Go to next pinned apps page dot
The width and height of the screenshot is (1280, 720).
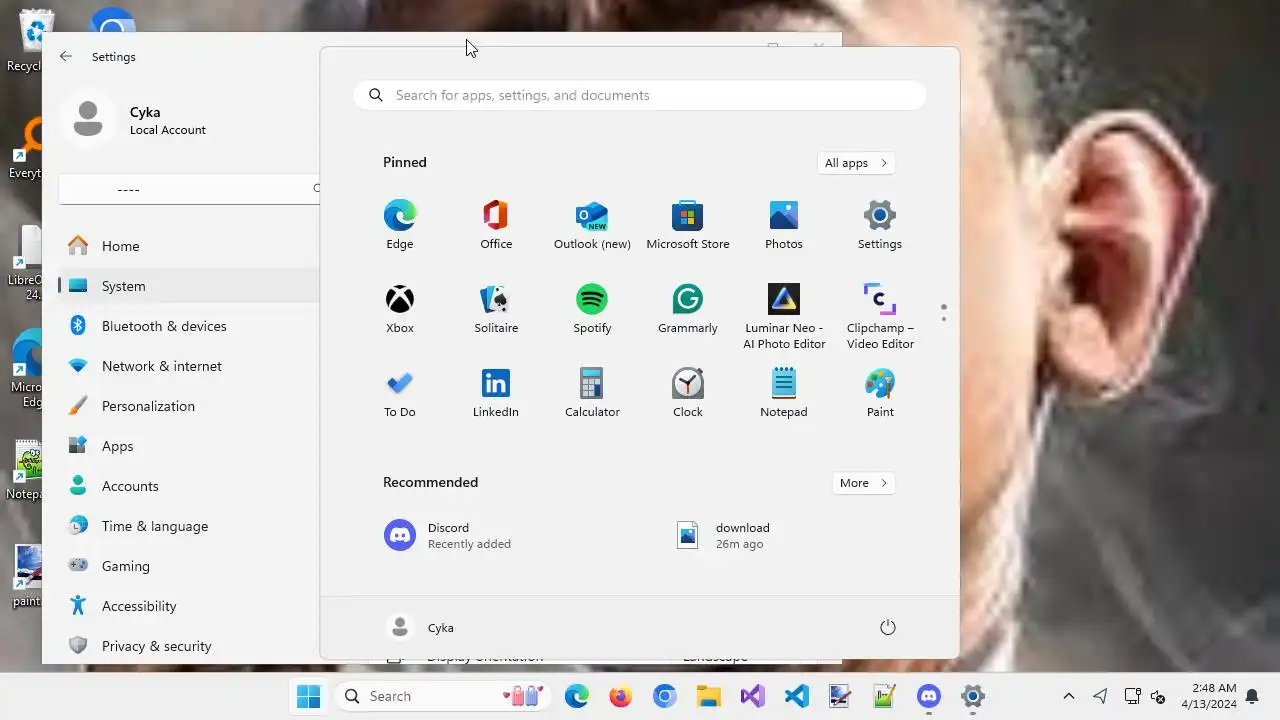click(x=943, y=319)
